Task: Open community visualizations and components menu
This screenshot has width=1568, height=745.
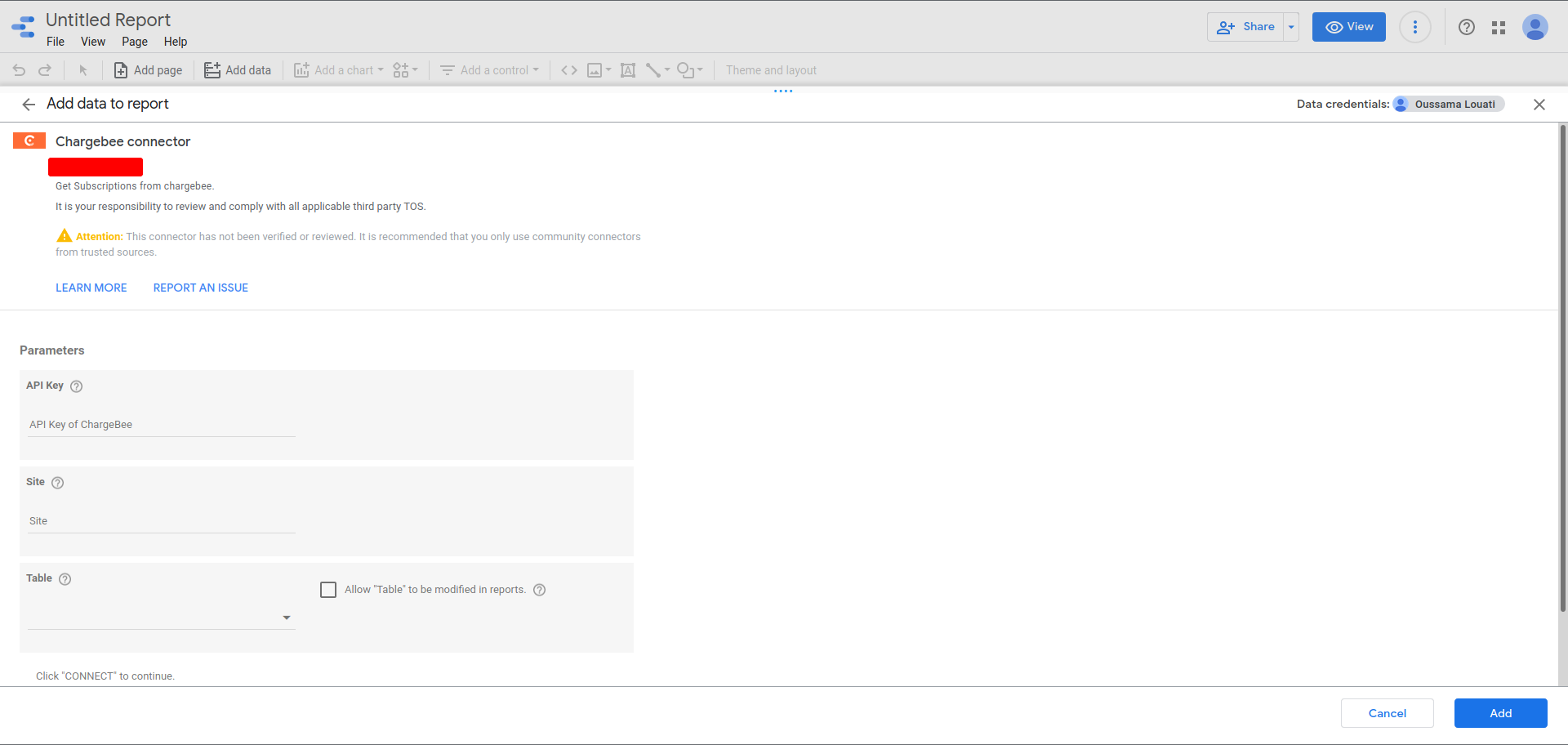Action: point(405,70)
